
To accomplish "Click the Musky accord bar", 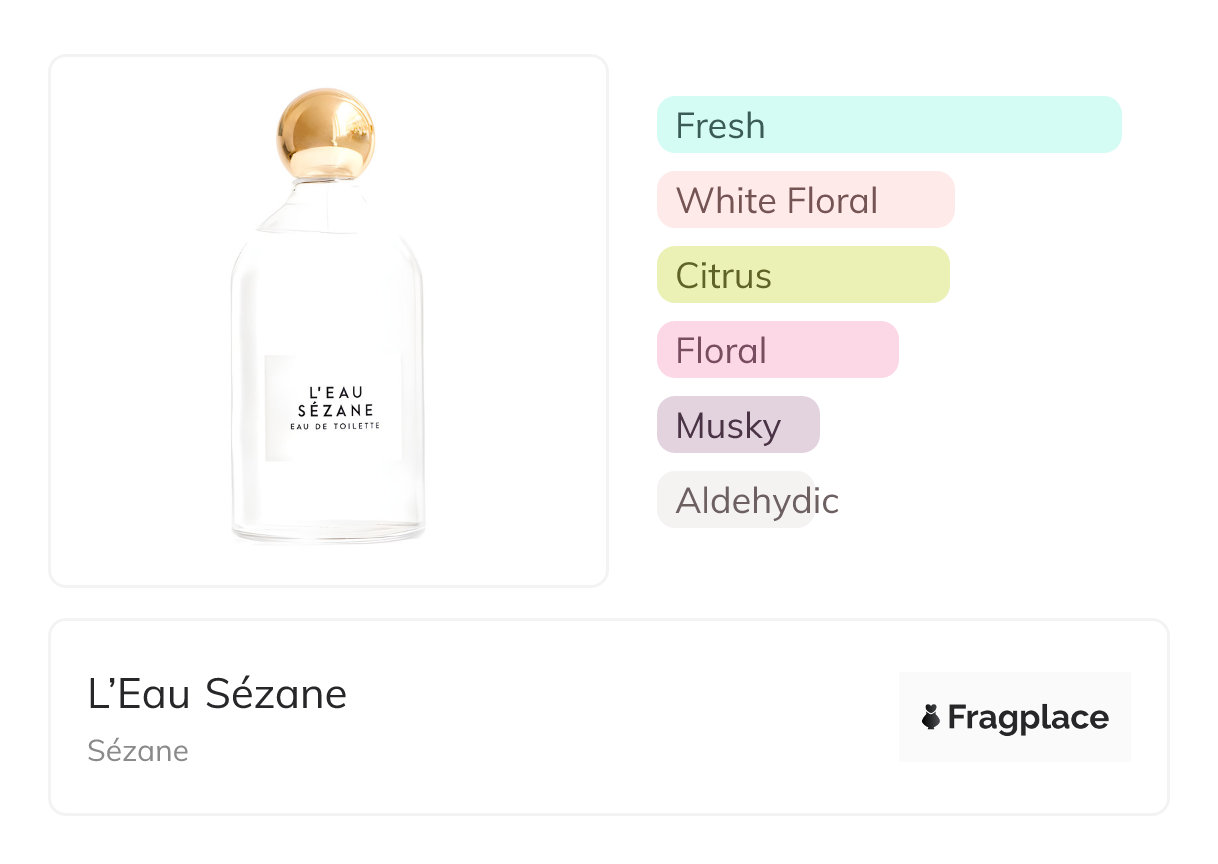I will [x=737, y=425].
